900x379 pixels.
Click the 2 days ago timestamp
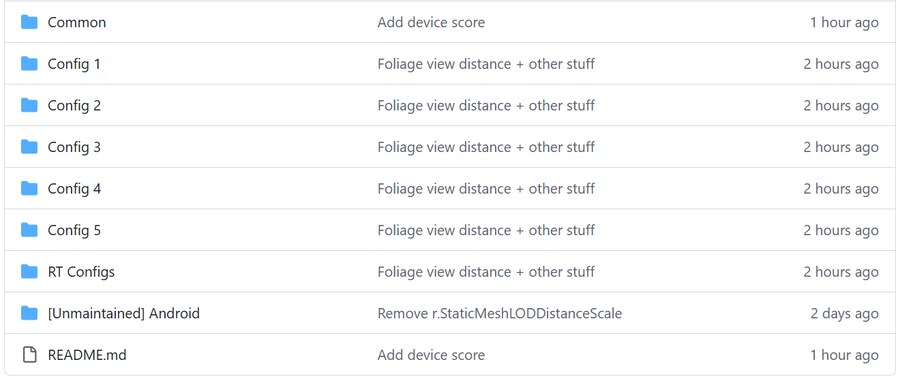pos(844,314)
